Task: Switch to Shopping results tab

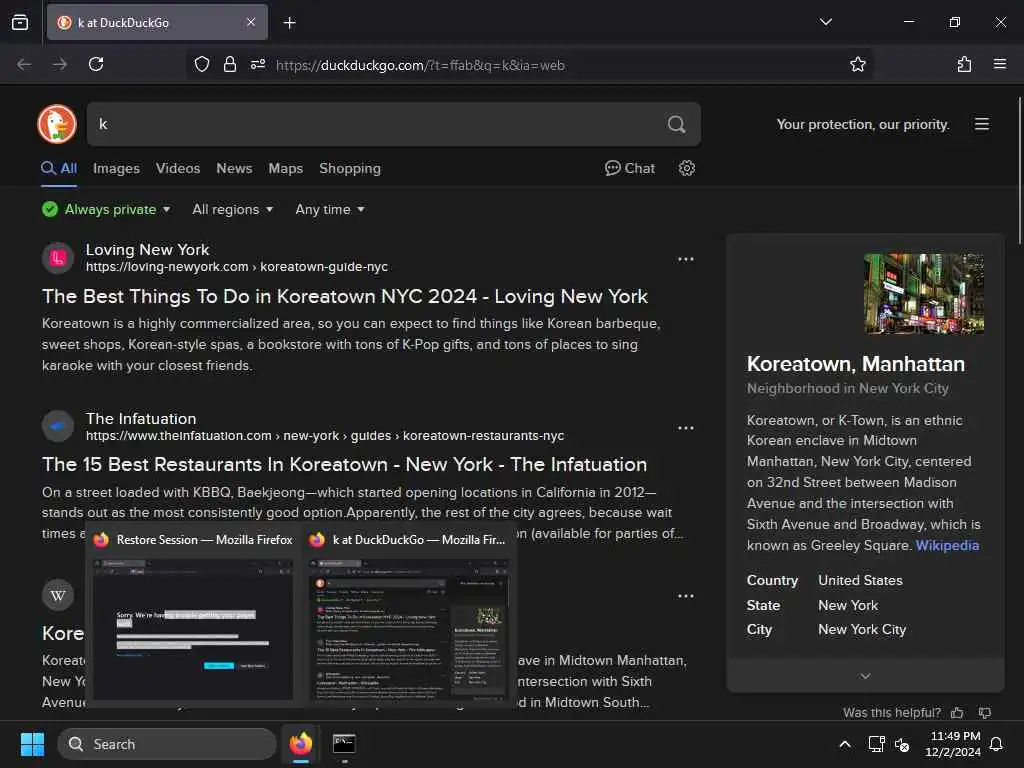Action: [x=349, y=168]
